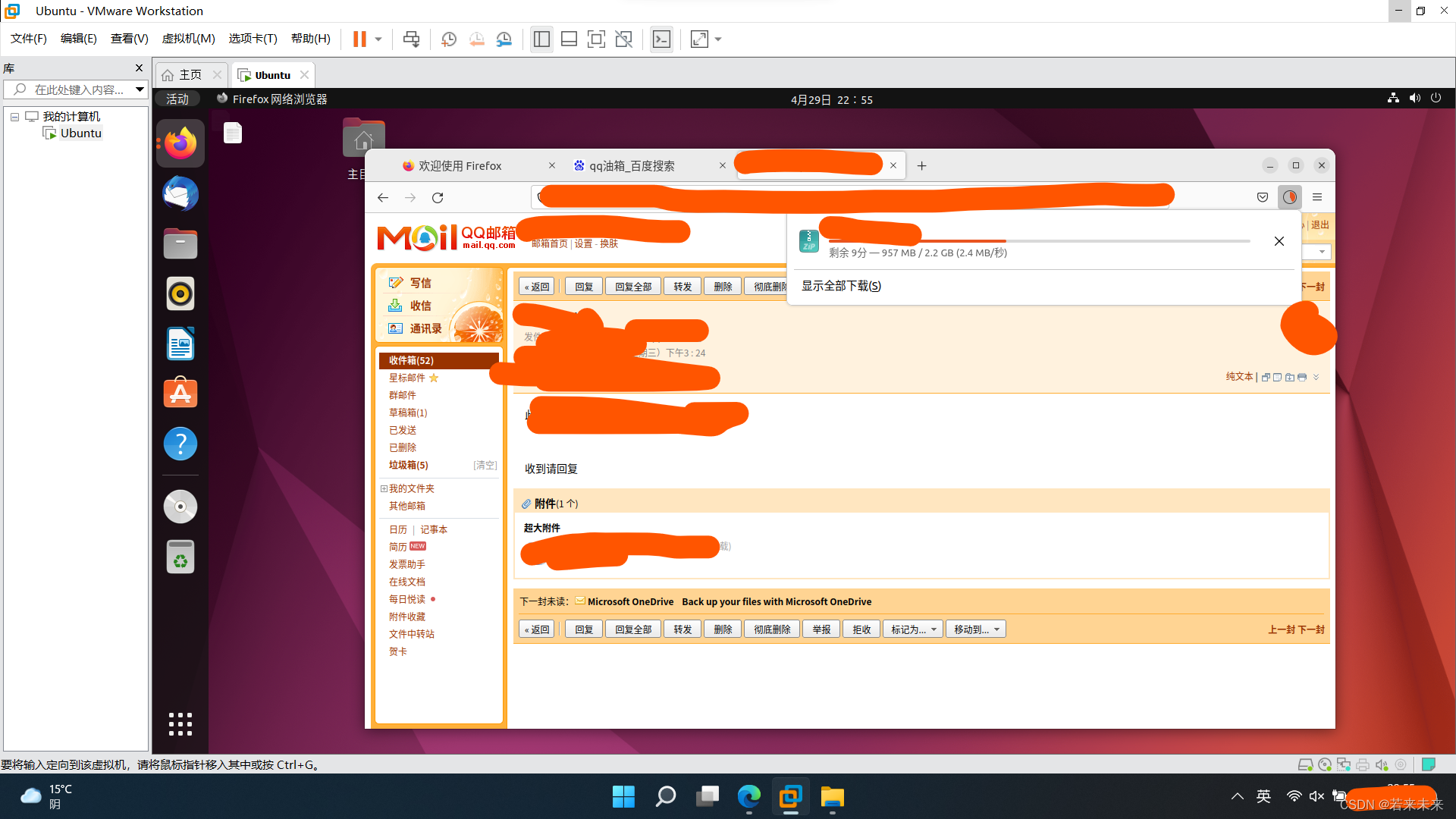The image size is (1456, 819).
Task: Click the Unity mode icon
Action: [623, 39]
